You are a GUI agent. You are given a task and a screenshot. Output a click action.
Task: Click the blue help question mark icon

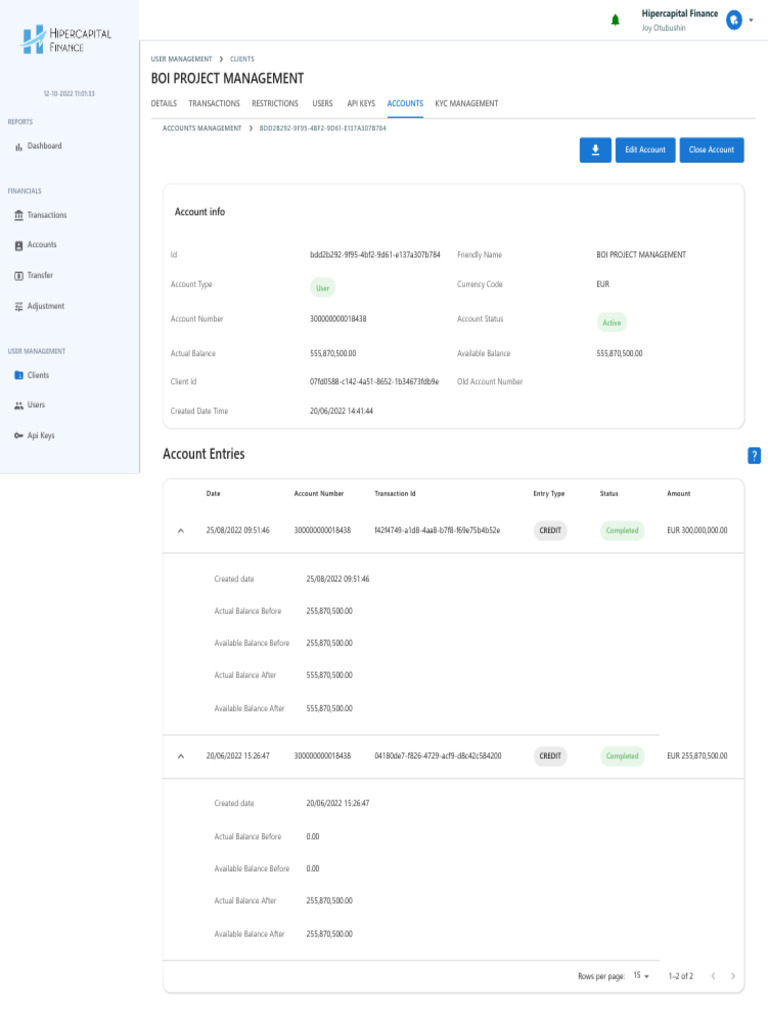pyautogui.click(x=754, y=455)
